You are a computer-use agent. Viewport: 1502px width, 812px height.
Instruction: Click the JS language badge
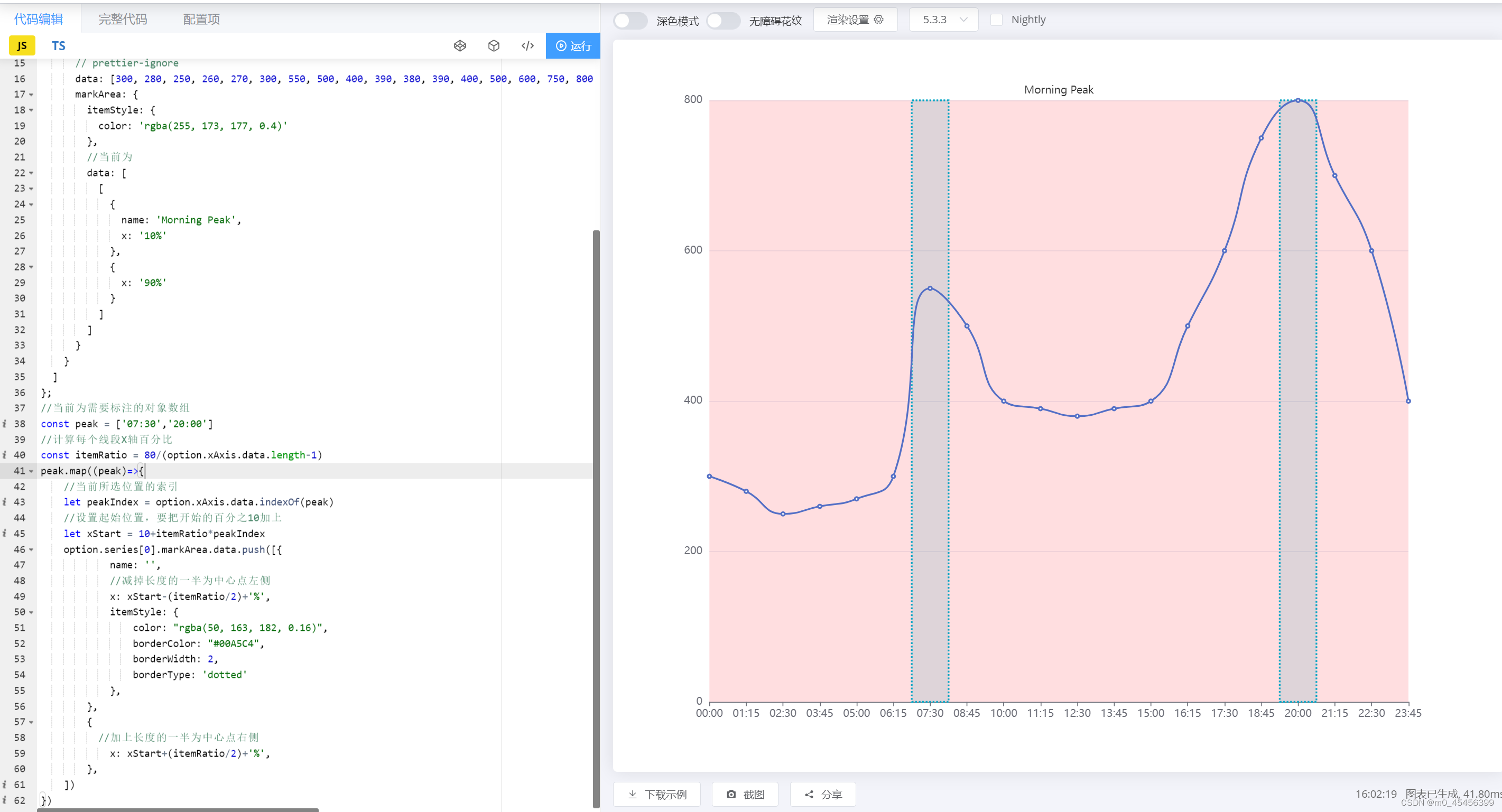click(x=22, y=45)
